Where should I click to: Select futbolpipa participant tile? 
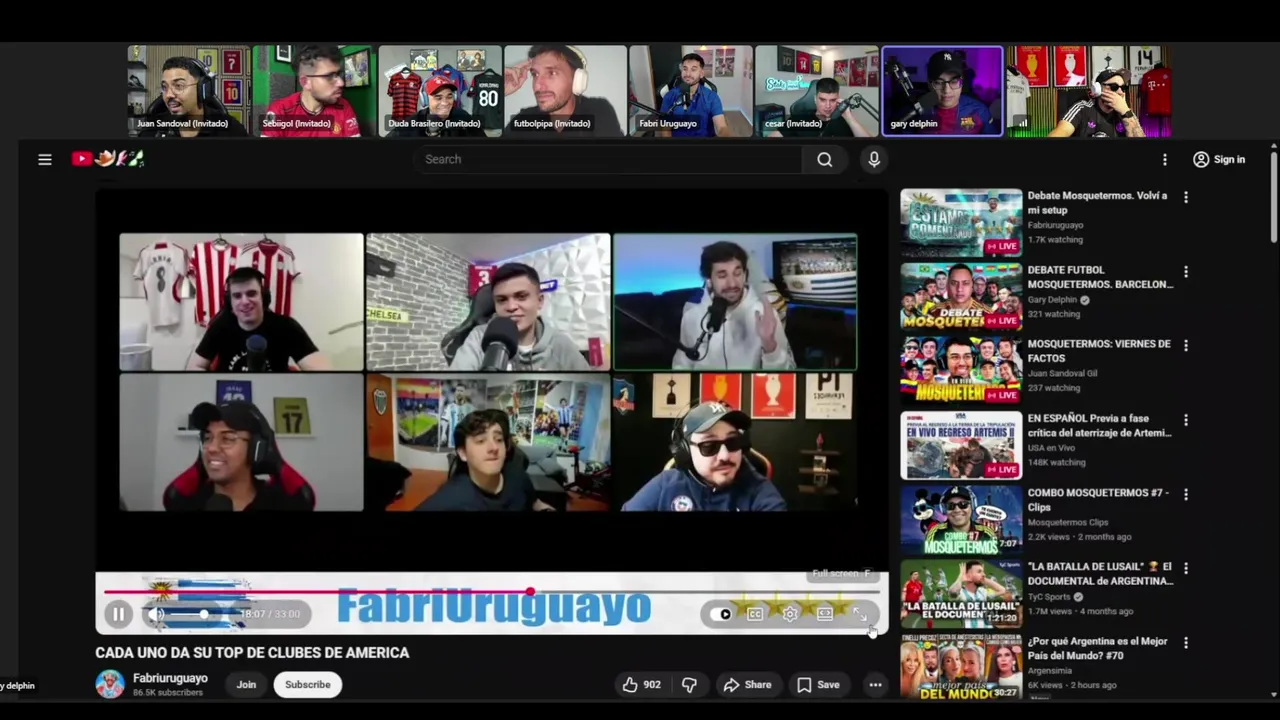566,90
